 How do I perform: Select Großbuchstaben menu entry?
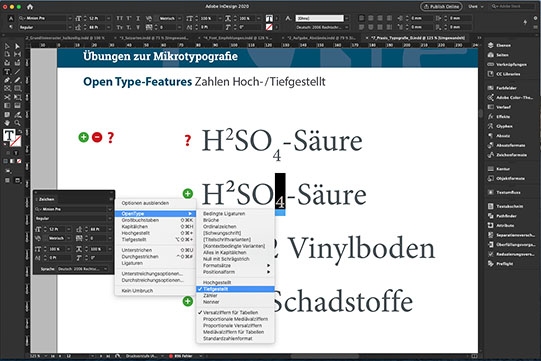pyautogui.click(x=155, y=220)
